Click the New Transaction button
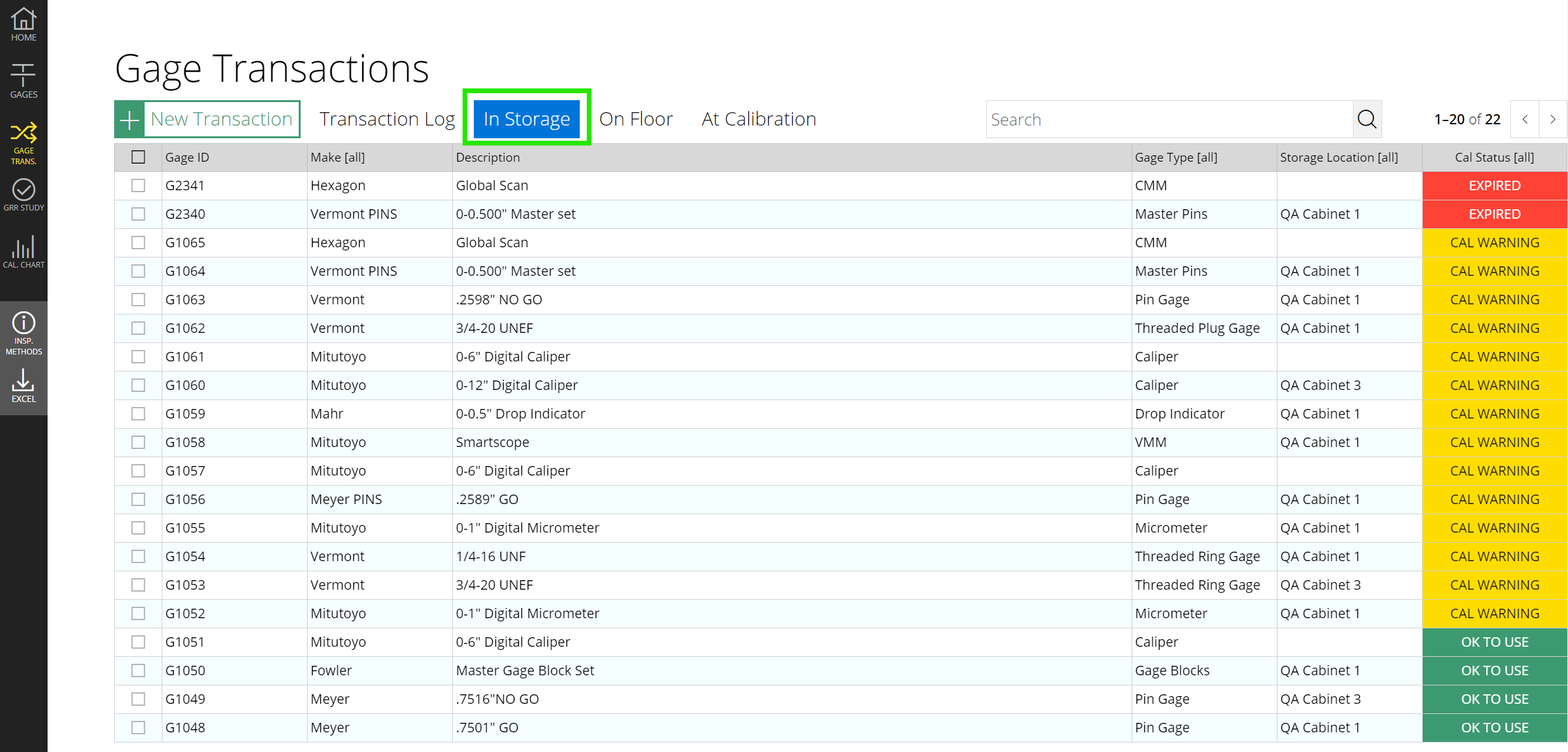This screenshot has height=752, width=1568. click(207, 119)
